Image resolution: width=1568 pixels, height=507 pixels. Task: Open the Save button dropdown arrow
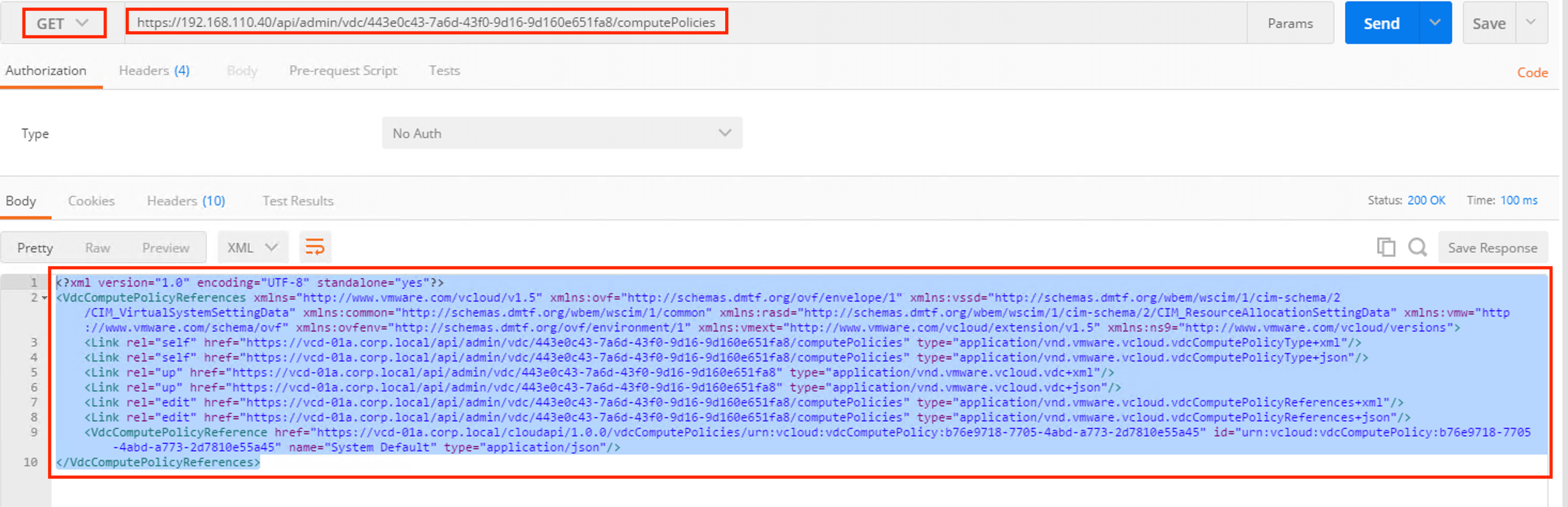click(1530, 23)
